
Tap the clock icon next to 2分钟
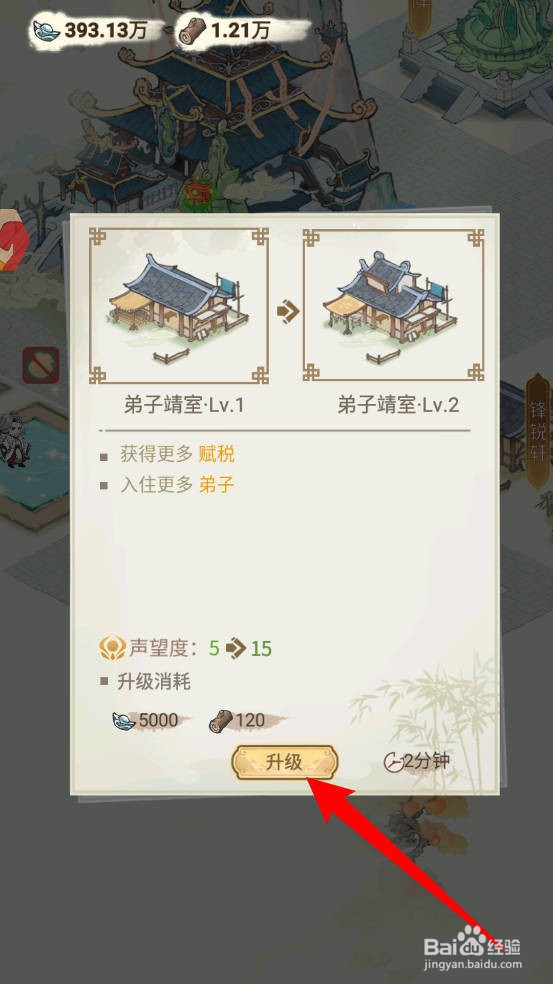(393, 762)
